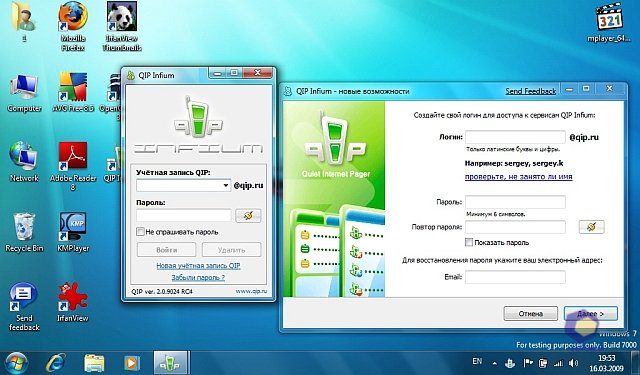640x375 pixels.
Task: Open the Mozilla Firefox desktop shortcut
Action: click(x=73, y=26)
